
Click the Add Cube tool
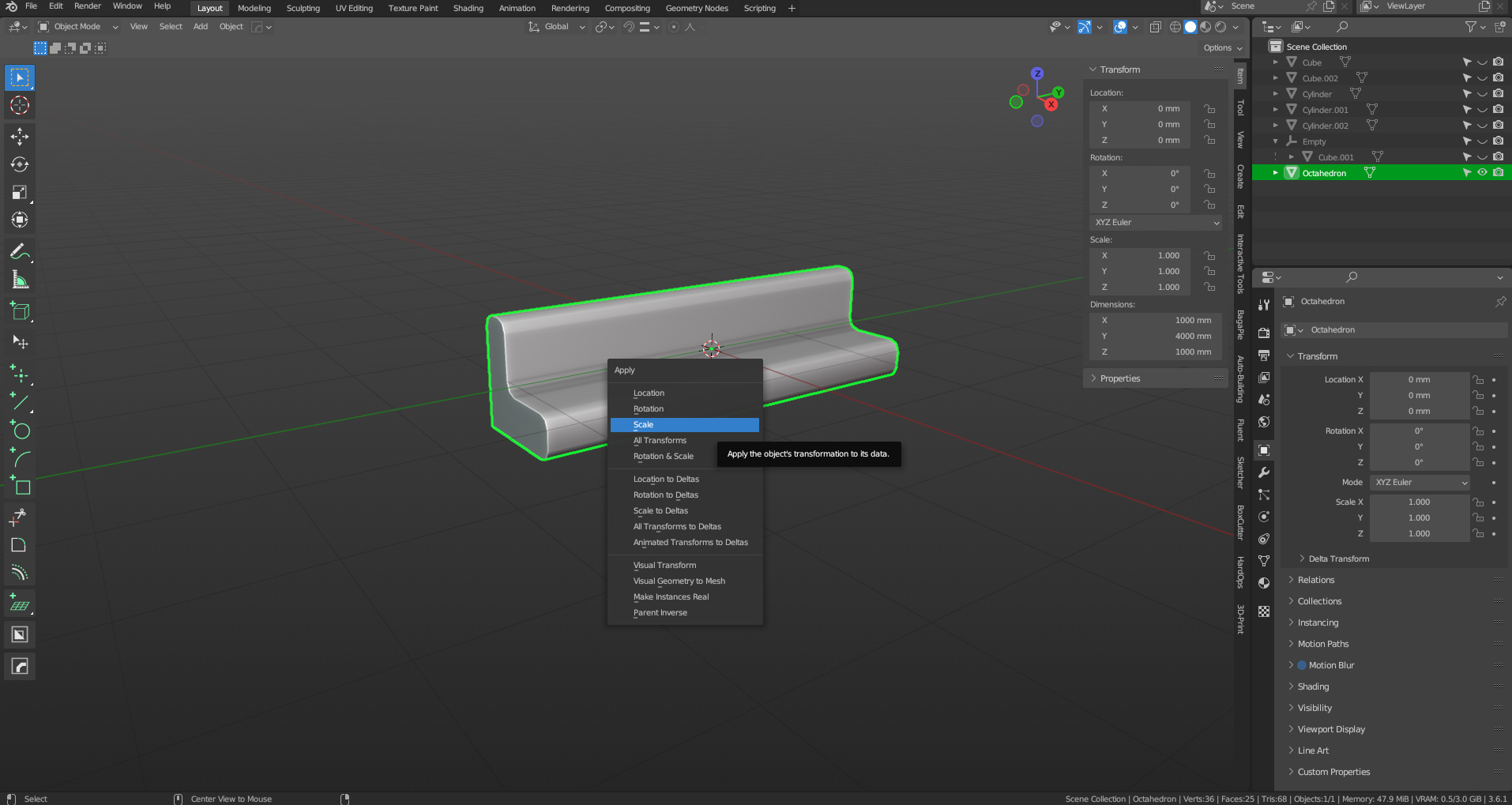pos(20,312)
